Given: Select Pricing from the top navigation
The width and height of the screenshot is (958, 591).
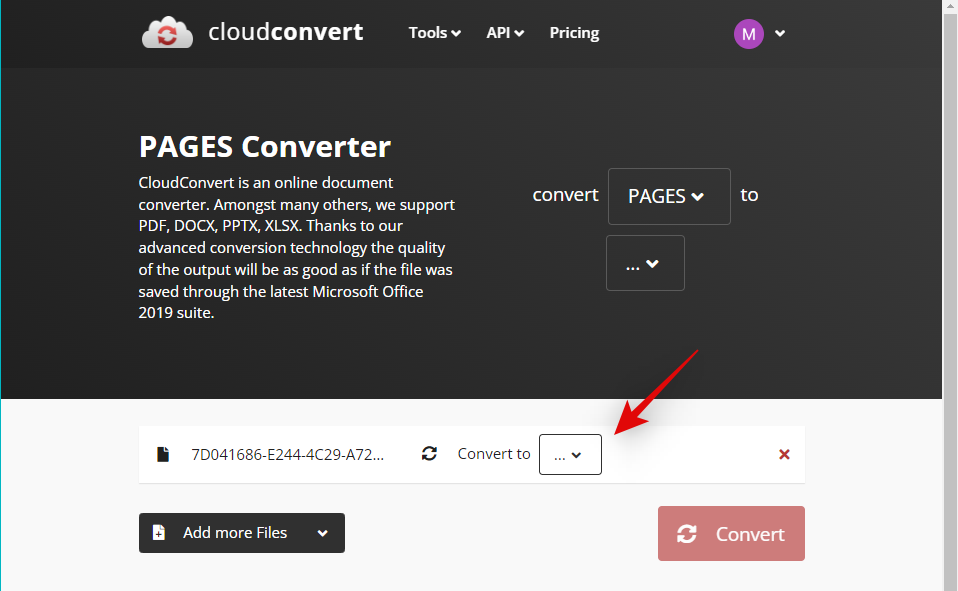Looking at the screenshot, I should click(573, 32).
